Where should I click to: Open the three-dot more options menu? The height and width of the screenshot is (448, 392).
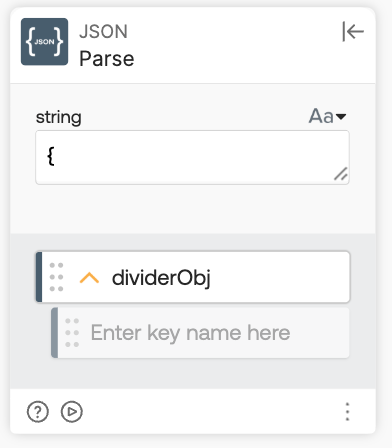(347, 412)
